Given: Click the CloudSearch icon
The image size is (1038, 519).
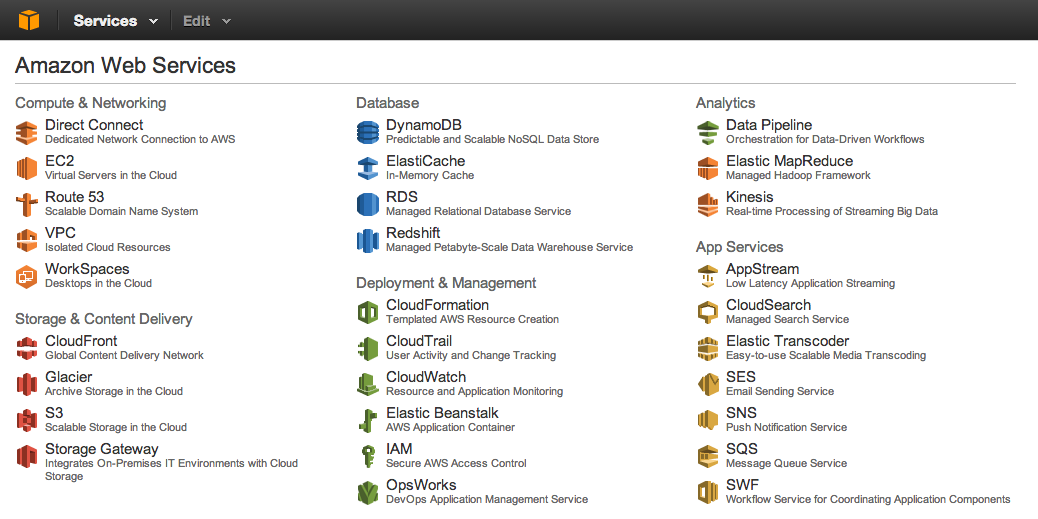Looking at the screenshot, I should [708, 312].
